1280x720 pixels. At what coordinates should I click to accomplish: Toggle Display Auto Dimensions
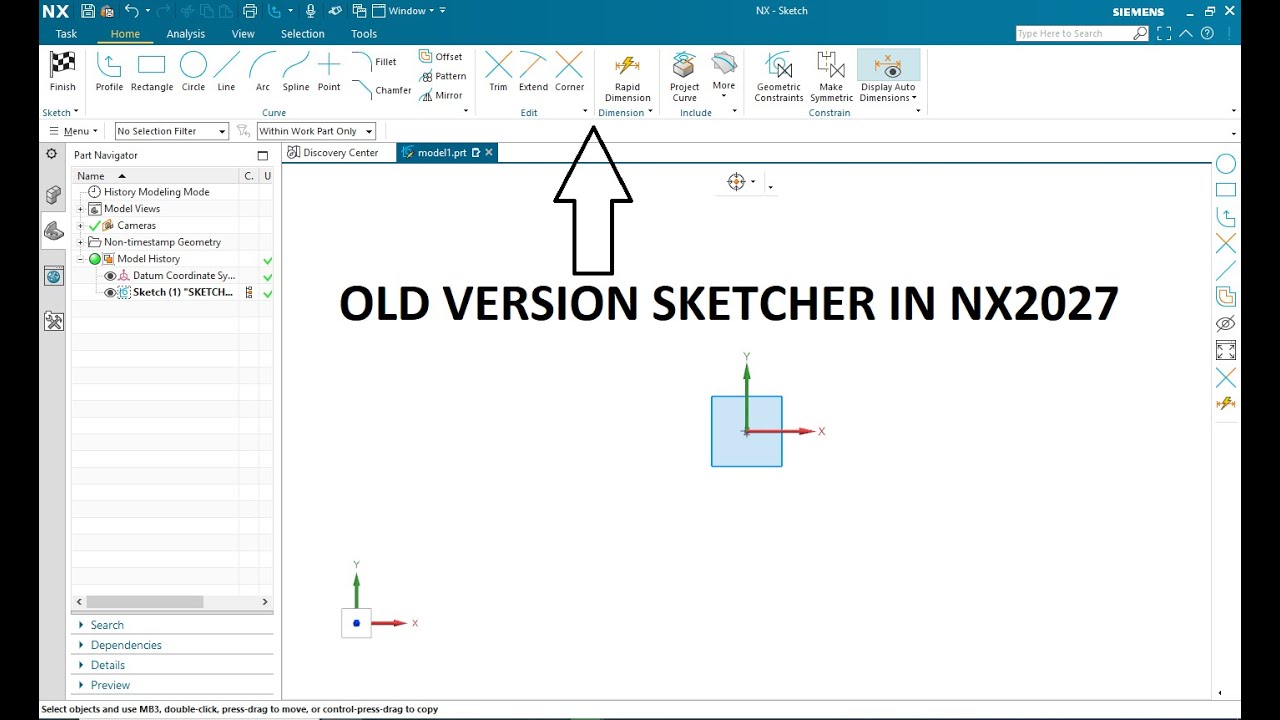click(888, 77)
